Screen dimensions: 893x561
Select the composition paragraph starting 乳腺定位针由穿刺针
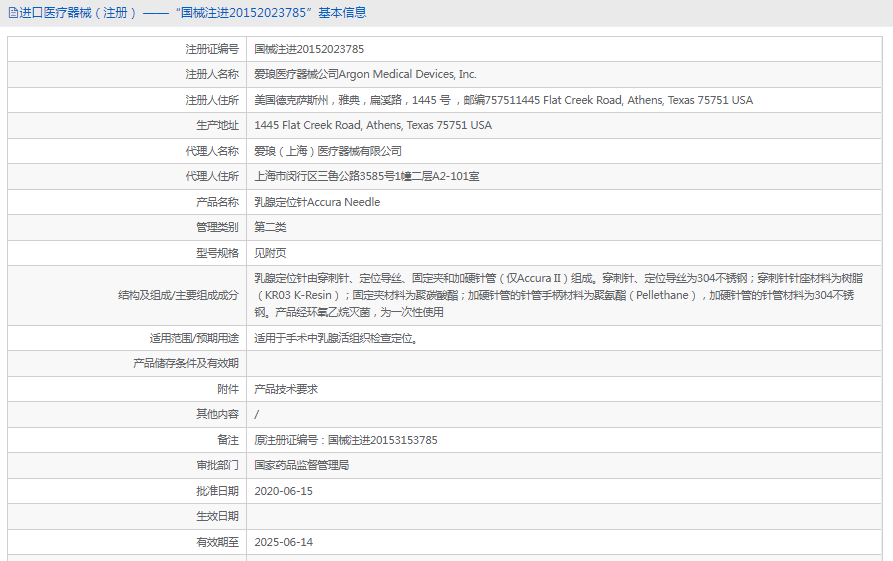pyautogui.click(x=559, y=295)
